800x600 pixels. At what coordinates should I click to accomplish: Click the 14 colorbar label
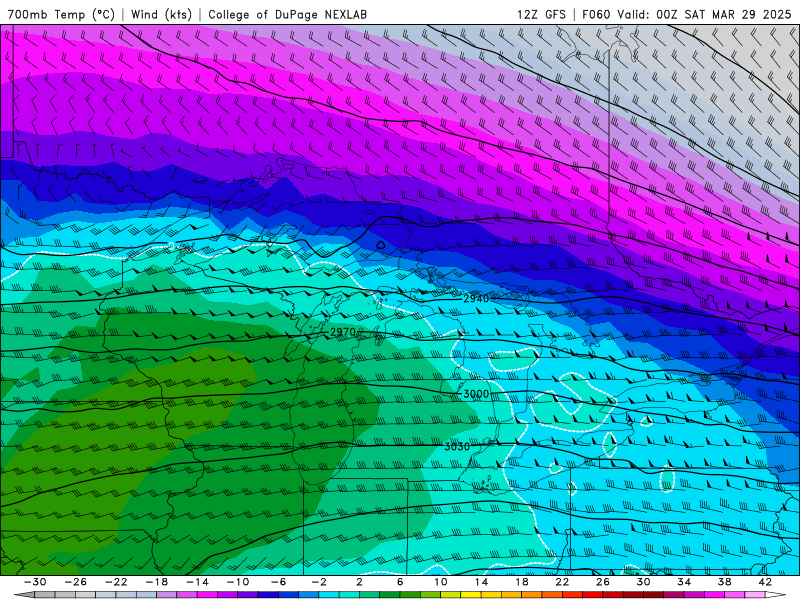(x=481, y=582)
